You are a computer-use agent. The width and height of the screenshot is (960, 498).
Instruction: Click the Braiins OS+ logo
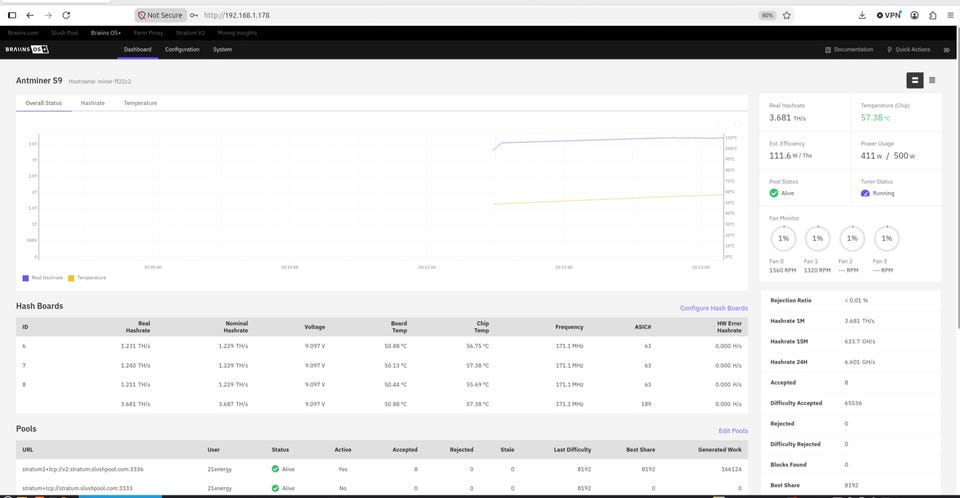pyautogui.click(x=27, y=50)
